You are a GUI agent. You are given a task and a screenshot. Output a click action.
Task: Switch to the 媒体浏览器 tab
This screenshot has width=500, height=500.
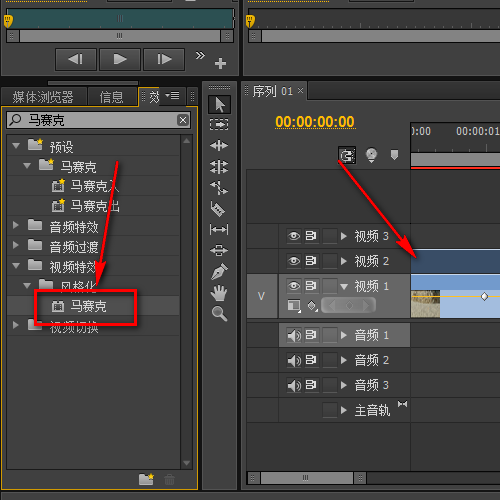pos(43,97)
